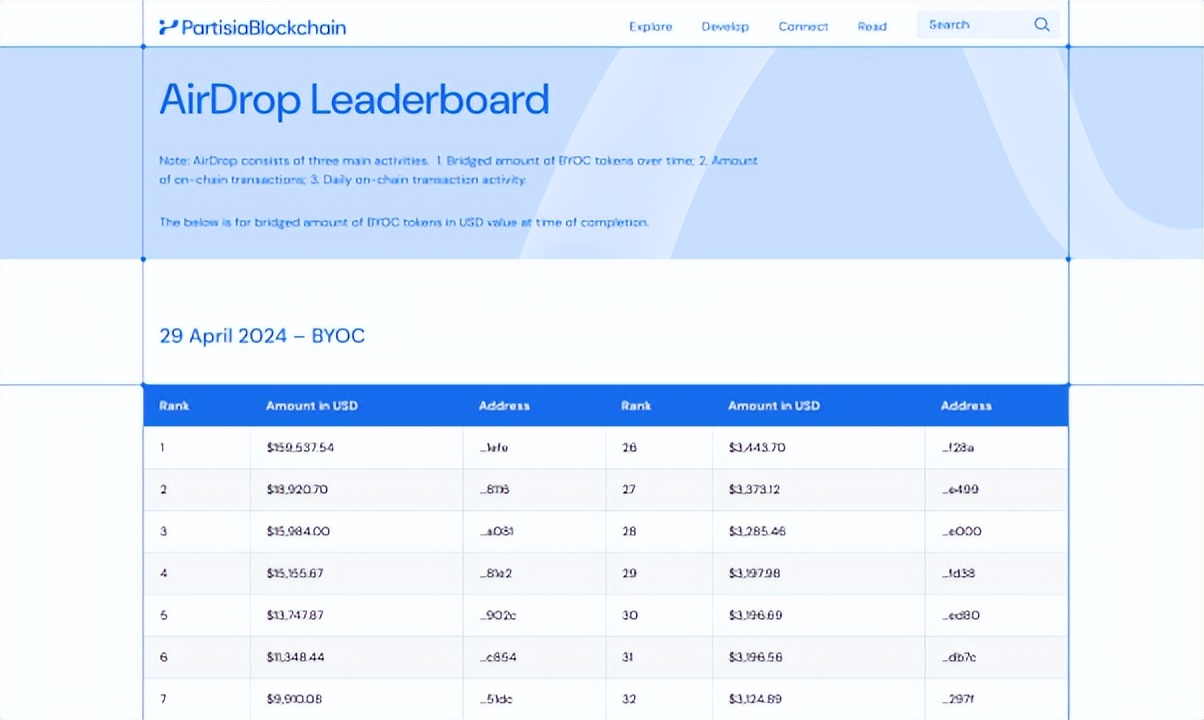Select the $3,196.69 amount cell
1204x720 pixels.
pos(819,616)
